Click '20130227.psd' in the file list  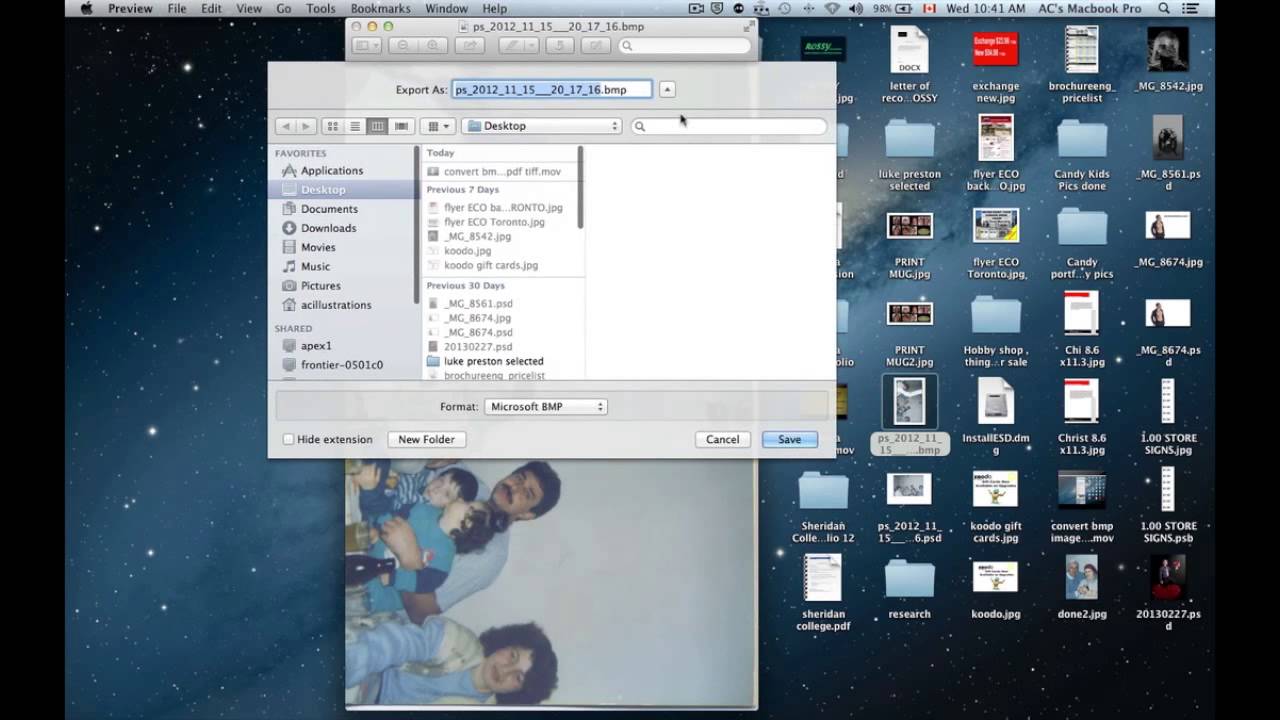tap(478, 347)
